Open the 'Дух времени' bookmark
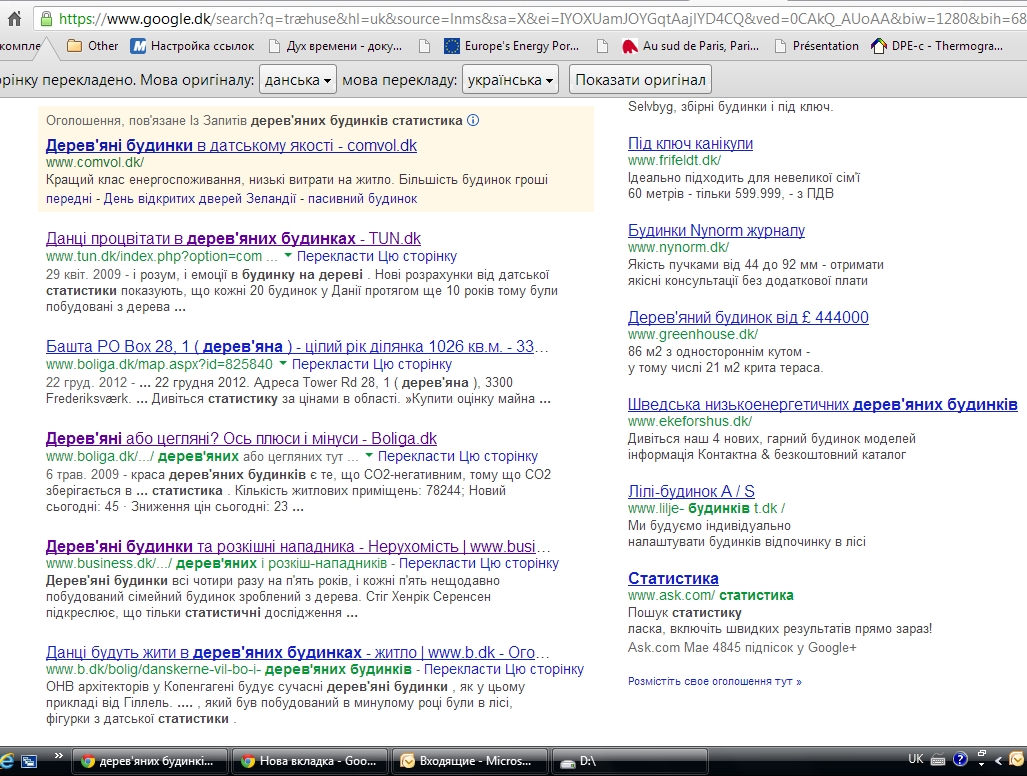Screen dimensions: 1027x776 point(335,46)
